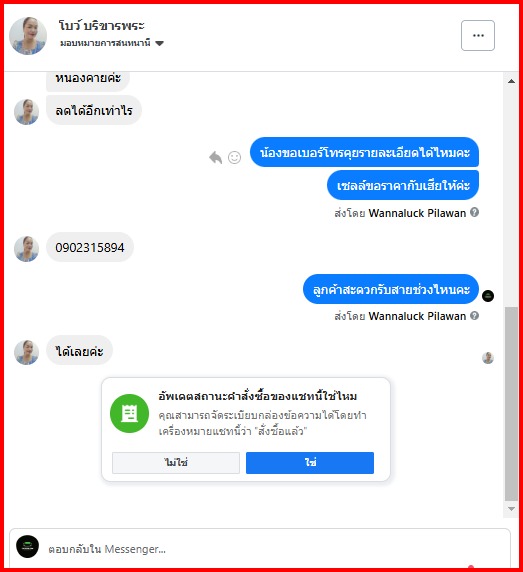Click the scrollbar down arrow
Viewport: 523px width, 572px height.
tap(511, 509)
